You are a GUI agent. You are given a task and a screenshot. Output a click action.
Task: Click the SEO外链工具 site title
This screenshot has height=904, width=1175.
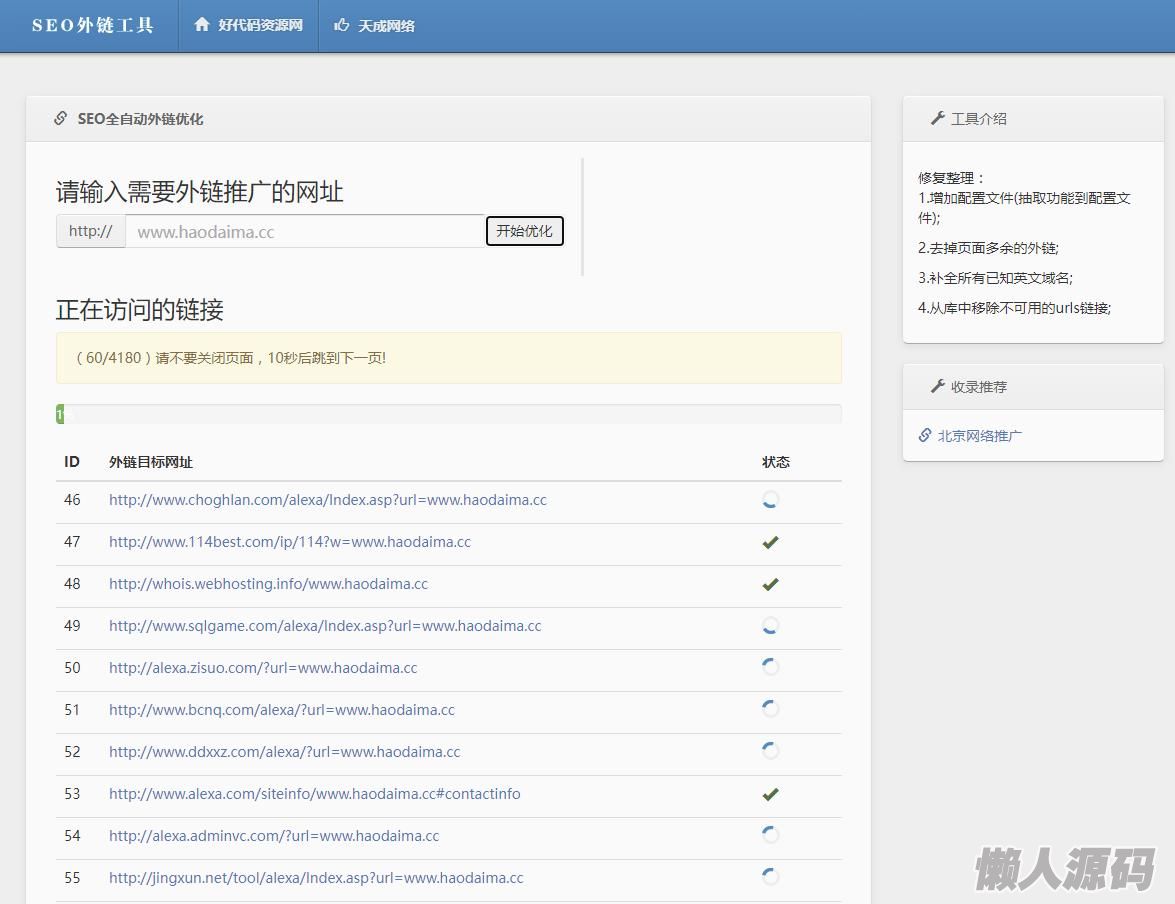coord(92,25)
